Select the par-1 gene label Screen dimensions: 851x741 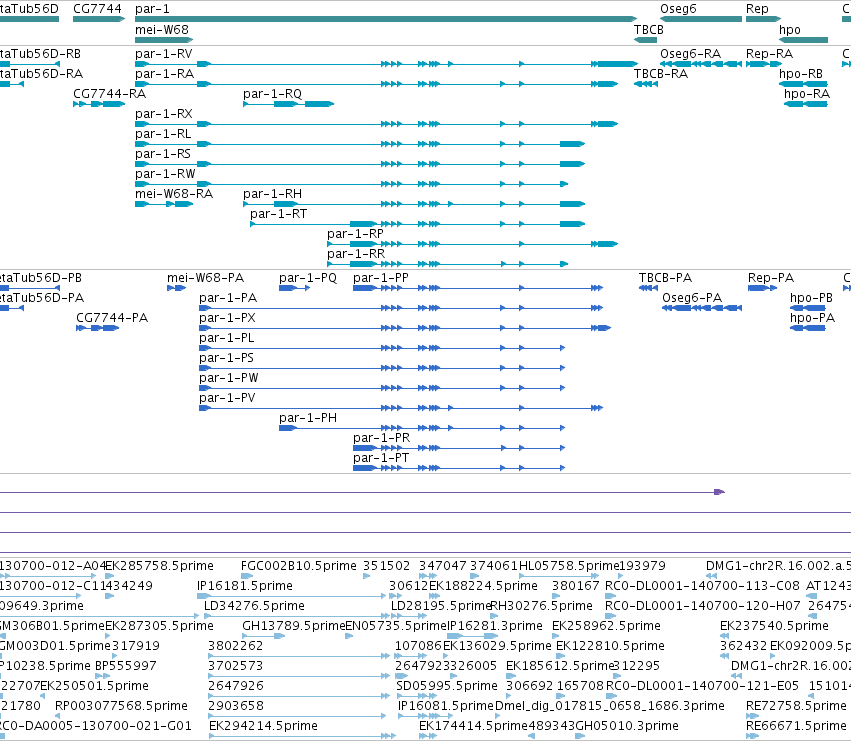(152, 9)
